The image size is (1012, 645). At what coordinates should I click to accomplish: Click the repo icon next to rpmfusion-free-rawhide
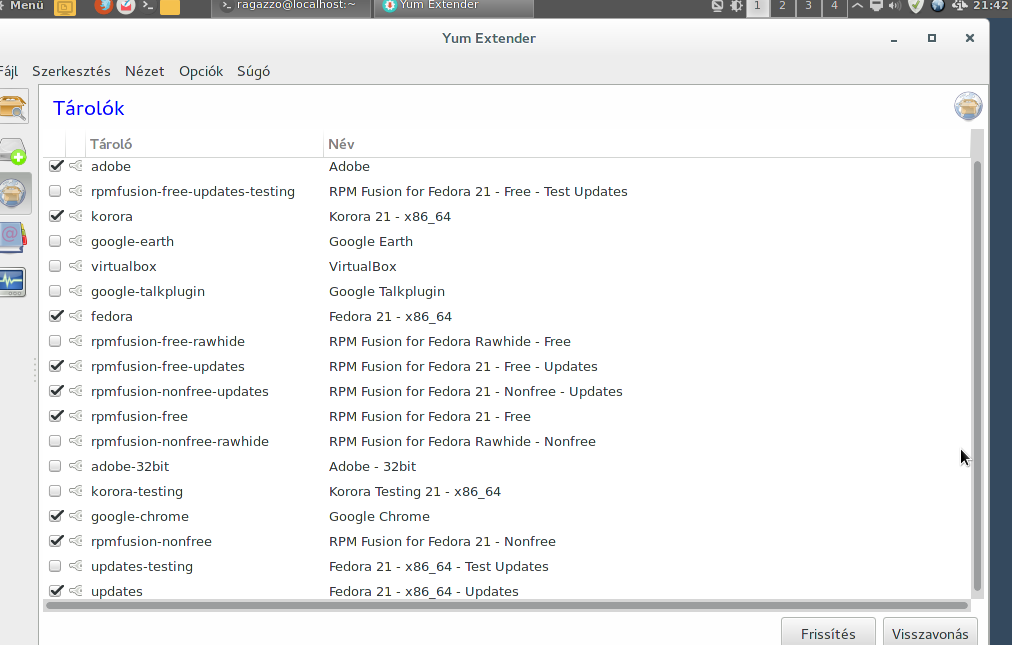(76, 341)
